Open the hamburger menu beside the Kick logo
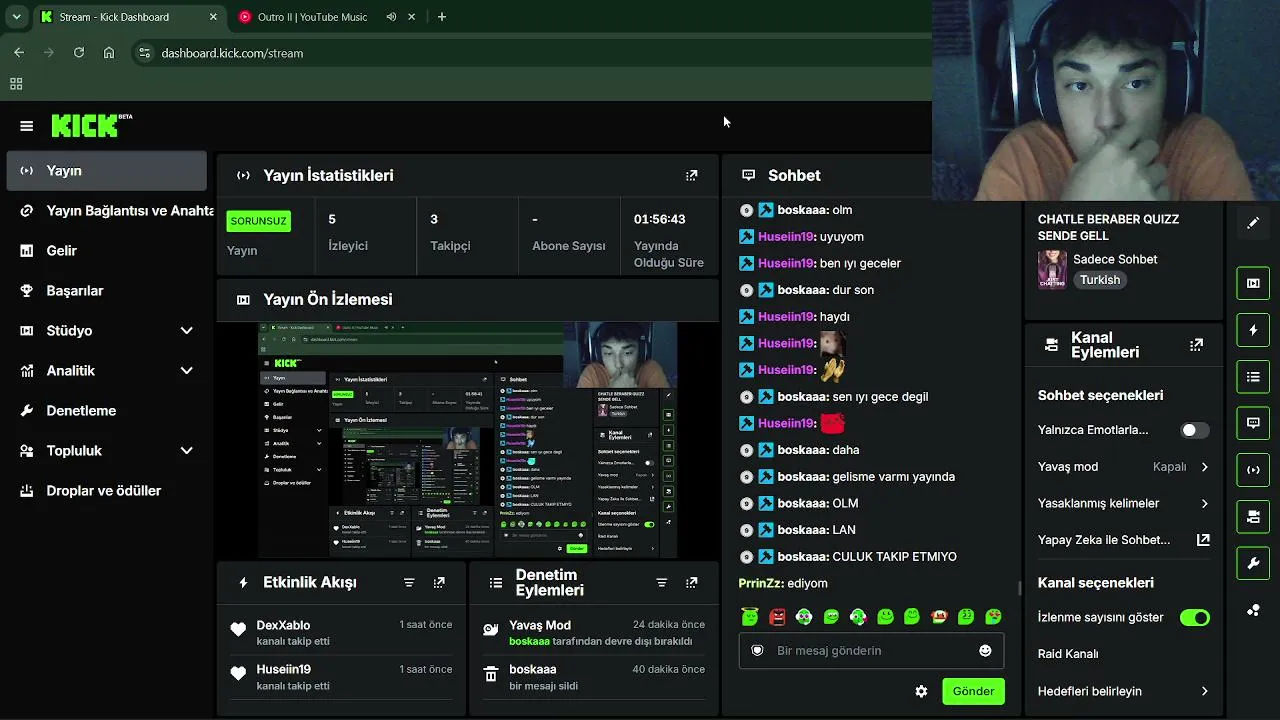The height and width of the screenshot is (720, 1280). click(27, 126)
